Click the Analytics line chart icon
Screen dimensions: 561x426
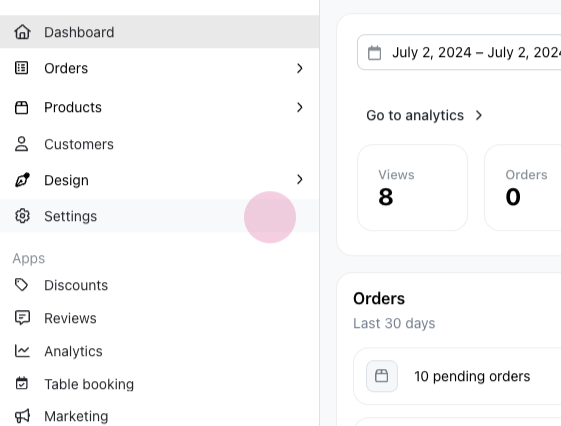click(22, 351)
